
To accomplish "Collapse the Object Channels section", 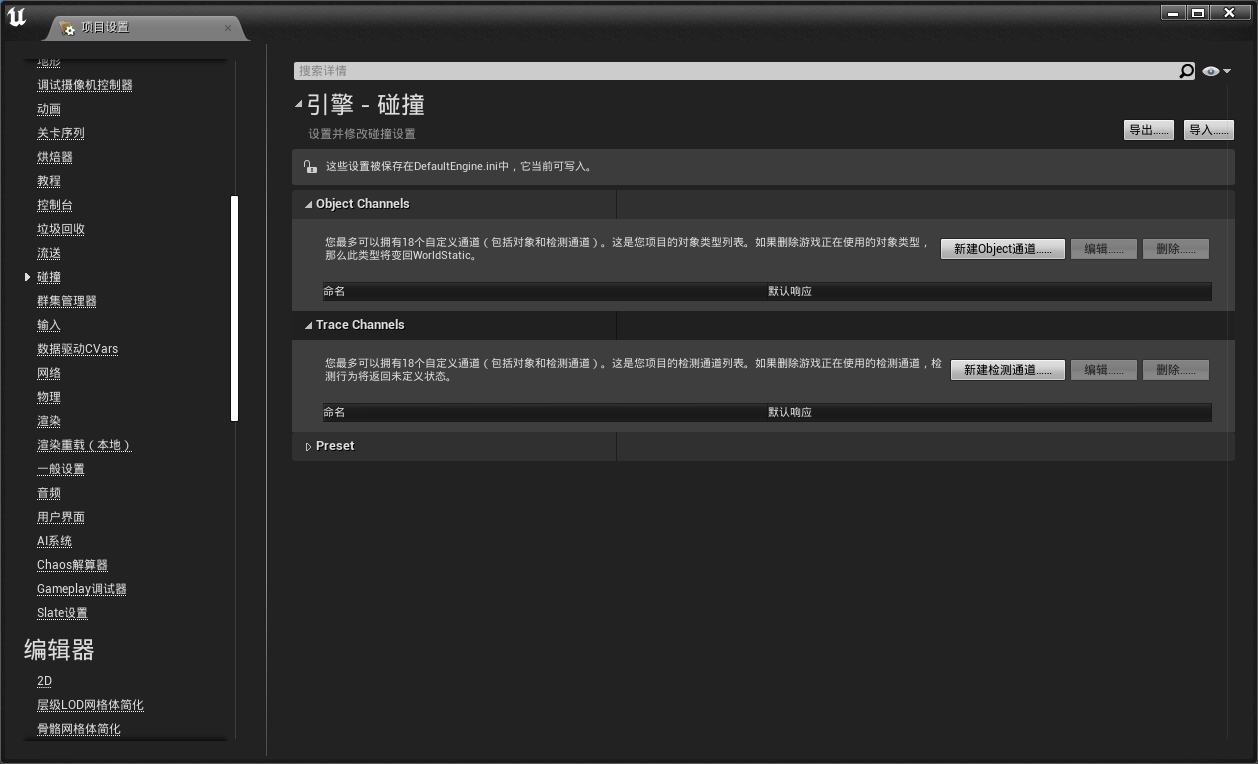I will point(308,204).
